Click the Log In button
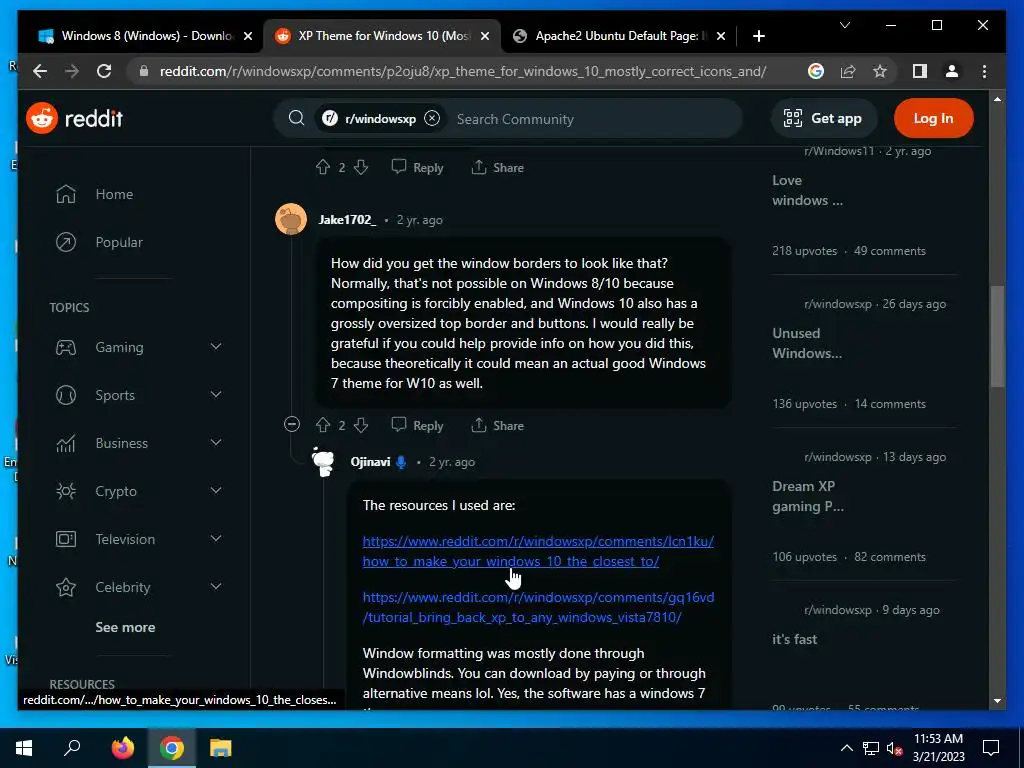1024x768 pixels. point(933,118)
